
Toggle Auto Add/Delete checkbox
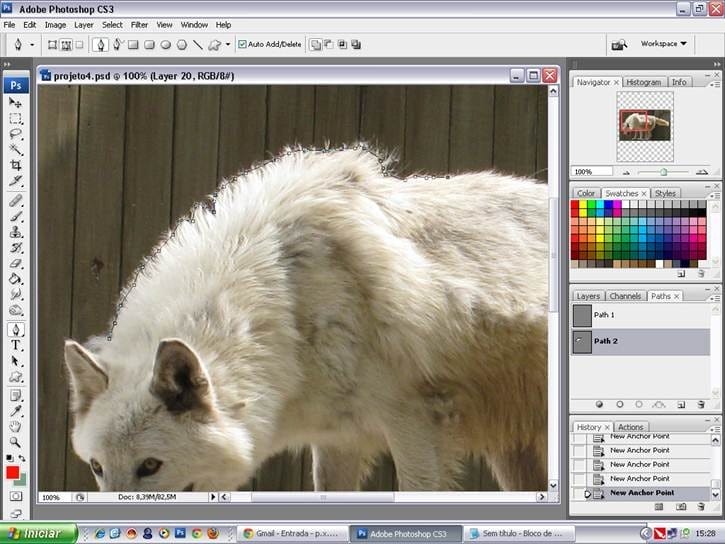pos(242,44)
